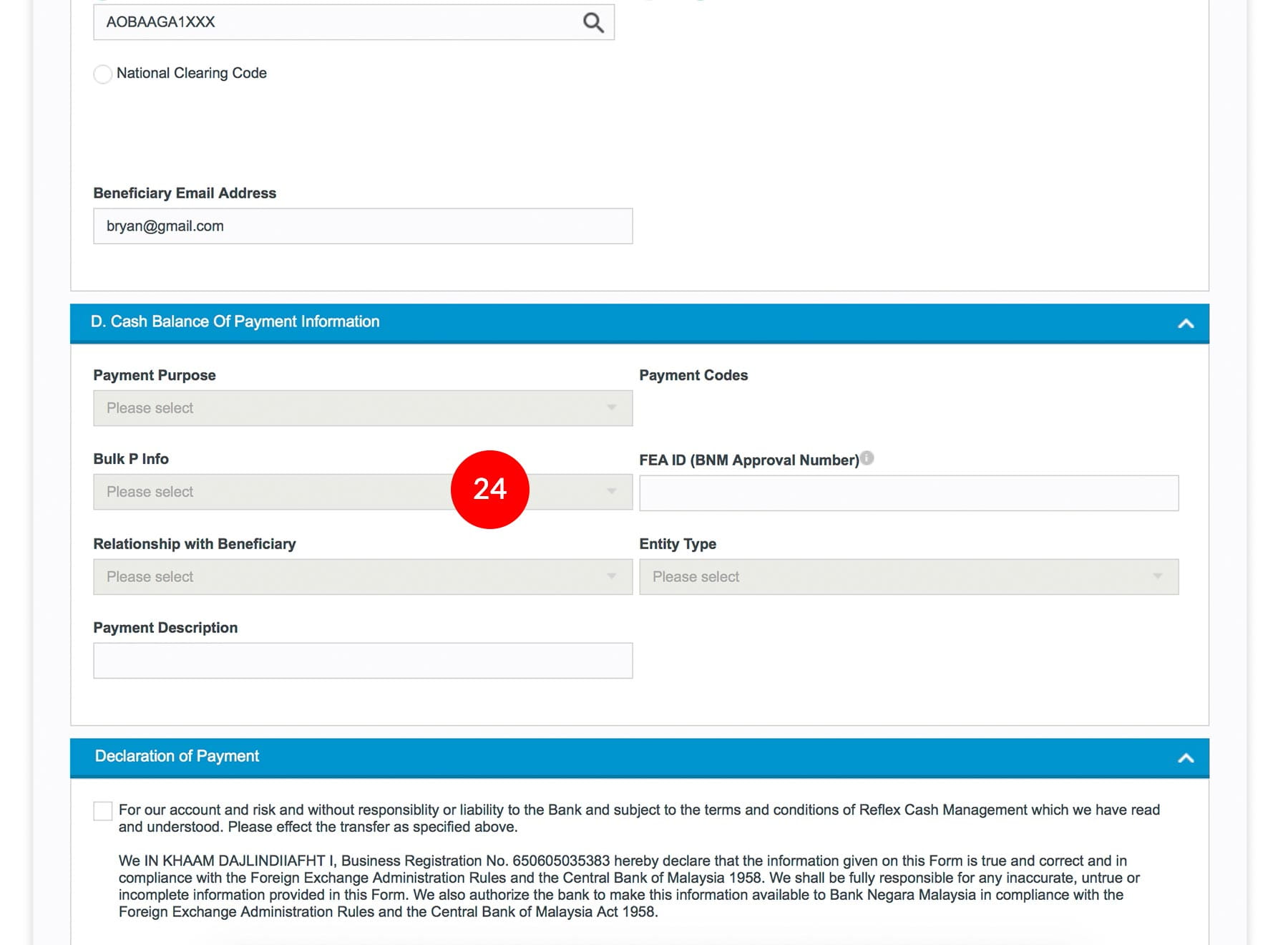Tick the Declaration of Payment agreement checkbox
The height and width of the screenshot is (945, 1288).
(x=103, y=811)
